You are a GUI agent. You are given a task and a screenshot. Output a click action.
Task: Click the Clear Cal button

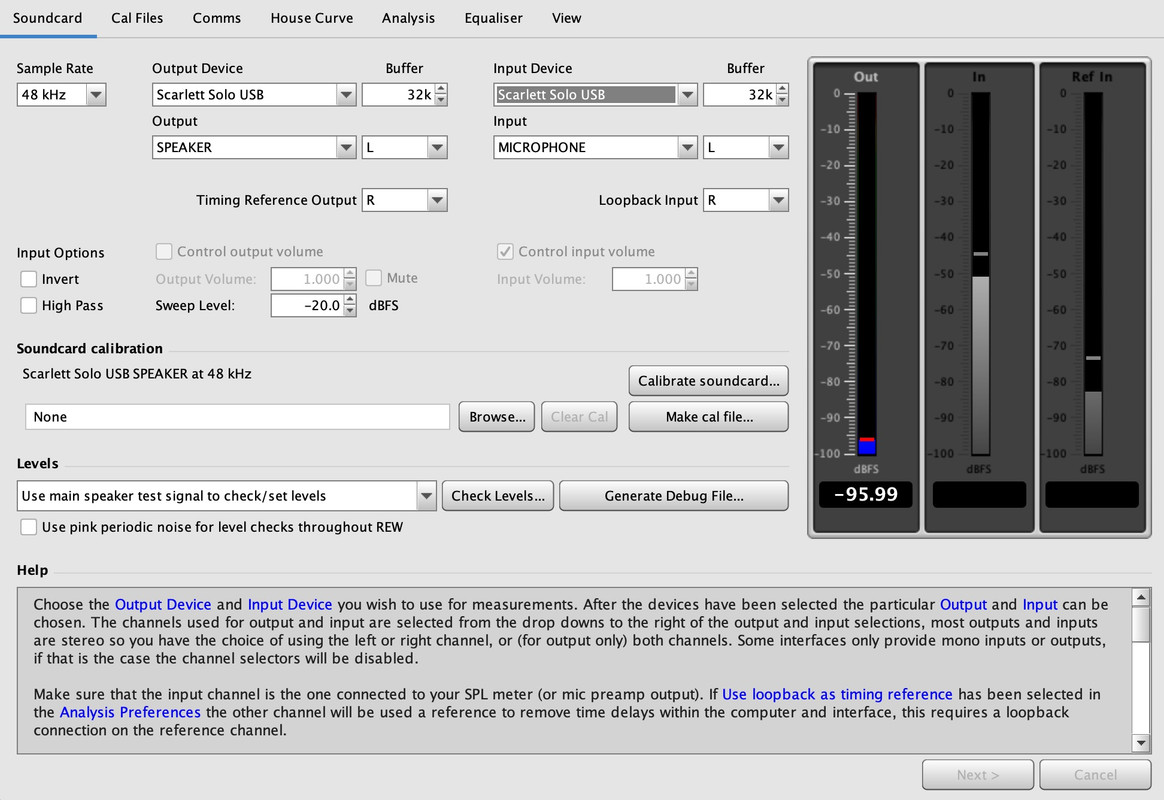(579, 417)
